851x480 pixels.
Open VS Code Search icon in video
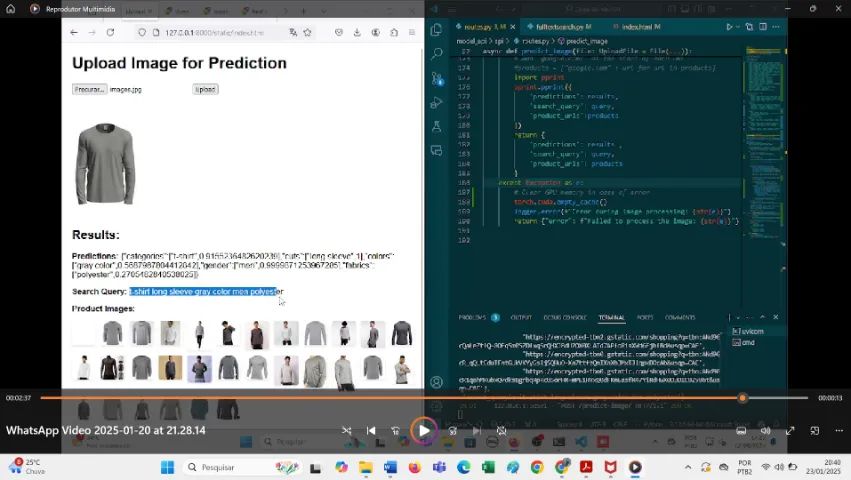point(436,54)
